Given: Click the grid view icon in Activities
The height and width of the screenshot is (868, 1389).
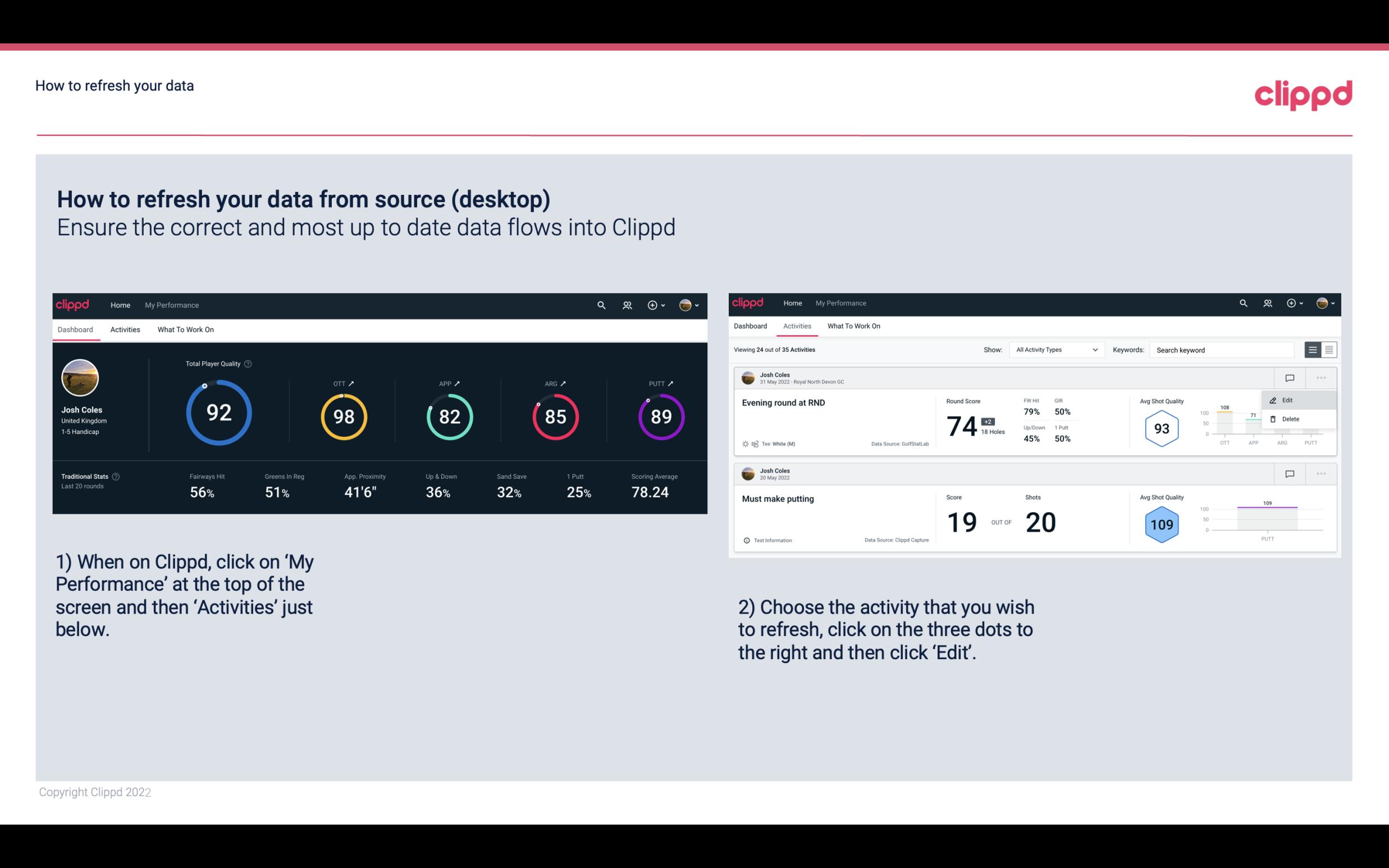Looking at the screenshot, I should [1329, 349].
